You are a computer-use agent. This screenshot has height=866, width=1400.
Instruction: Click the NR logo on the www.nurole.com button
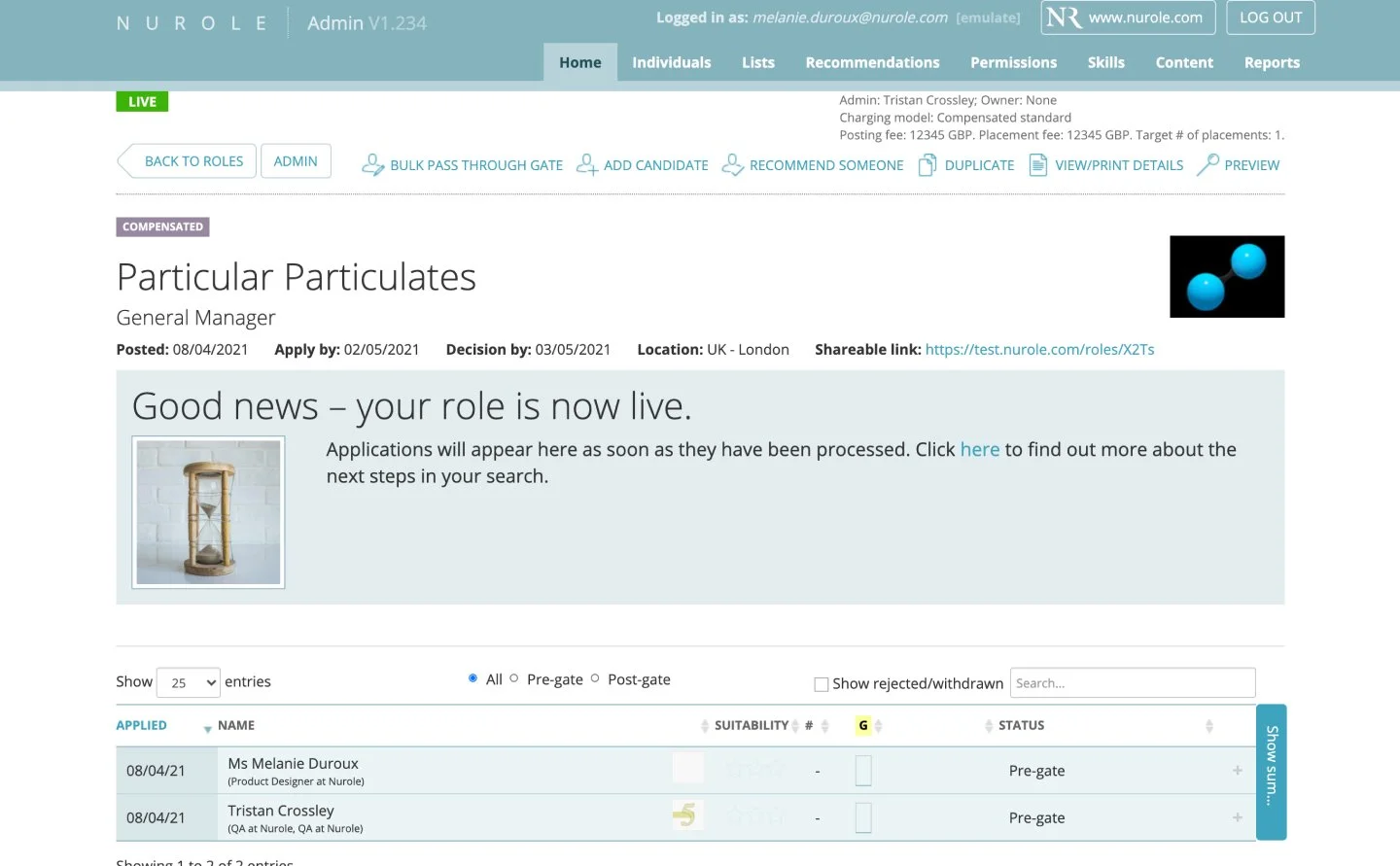(1064, 17)
